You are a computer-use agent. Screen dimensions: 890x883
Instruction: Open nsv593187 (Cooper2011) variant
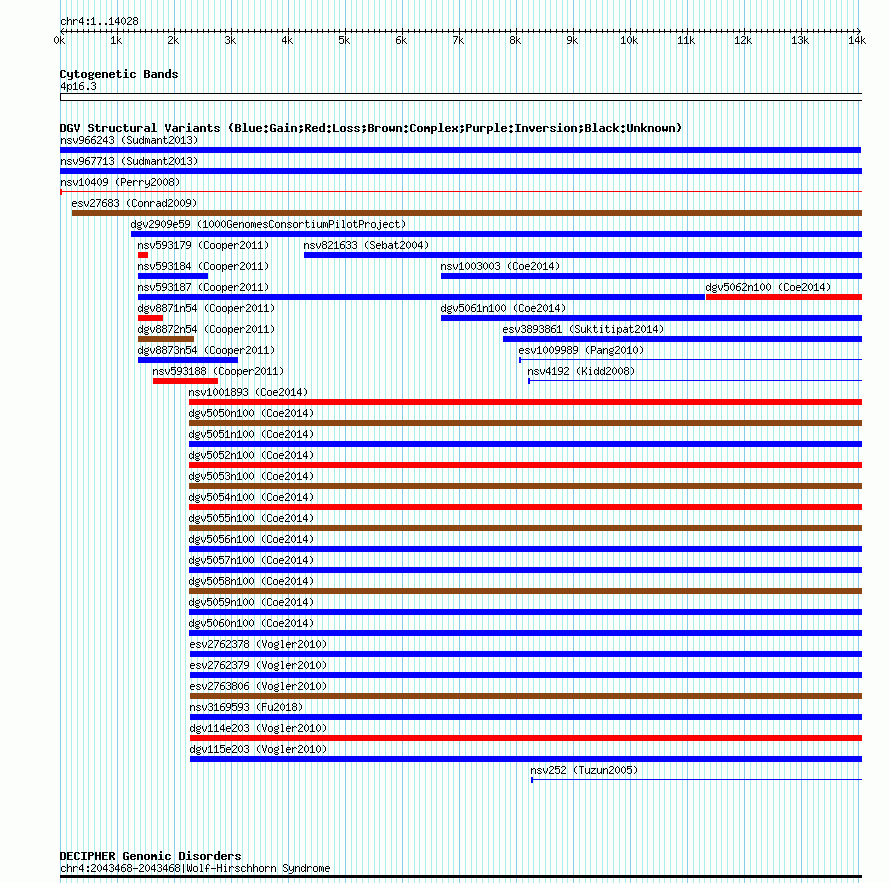pos(203,287)
